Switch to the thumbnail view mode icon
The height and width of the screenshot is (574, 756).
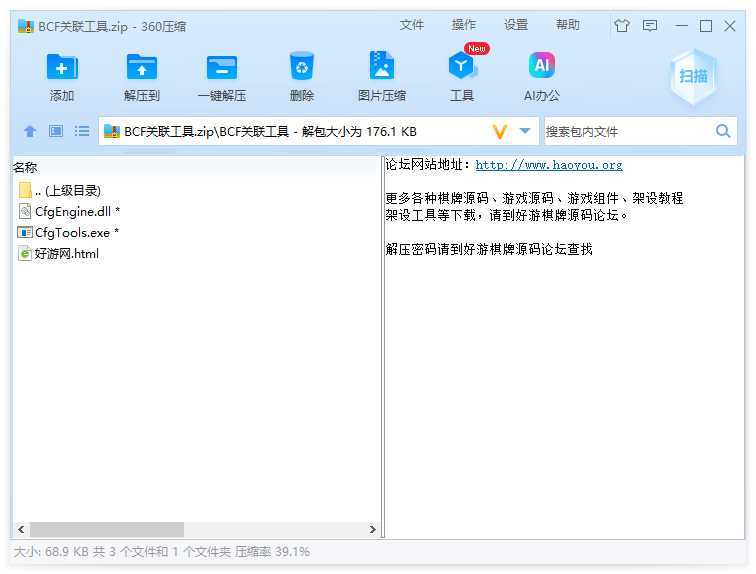56,131
